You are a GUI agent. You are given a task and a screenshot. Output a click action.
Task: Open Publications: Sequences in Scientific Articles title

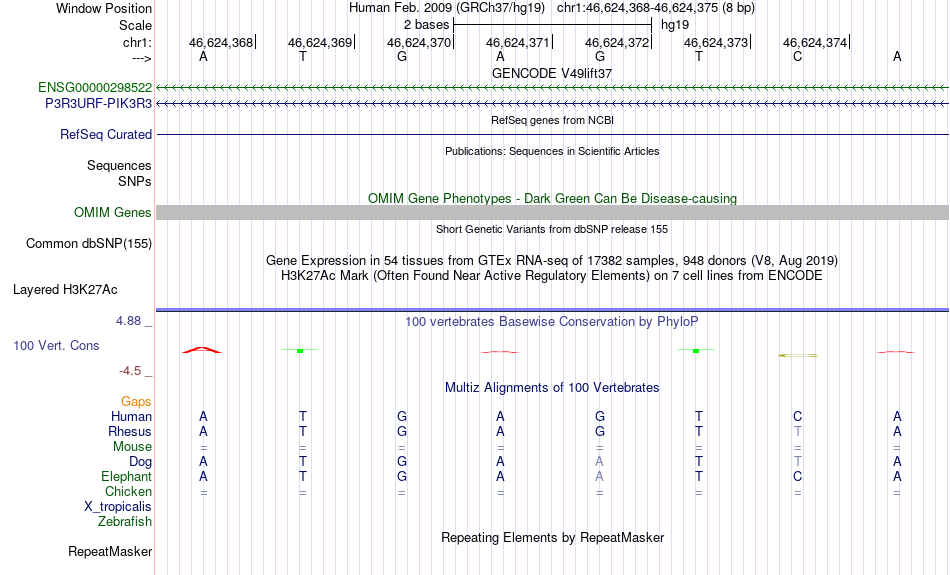click(x=552, y=151)
